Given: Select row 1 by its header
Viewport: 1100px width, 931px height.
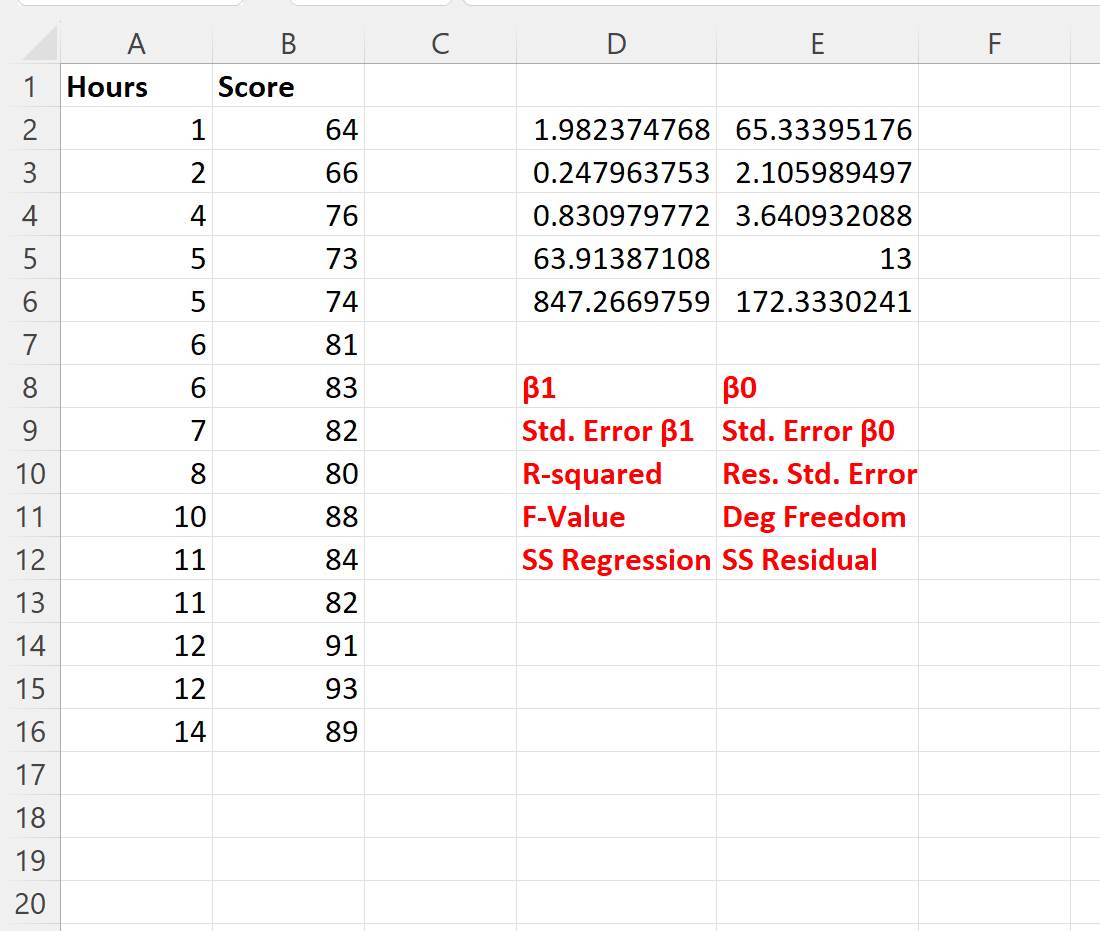Looking at the screenshot, I should click(x=31, y=87).
